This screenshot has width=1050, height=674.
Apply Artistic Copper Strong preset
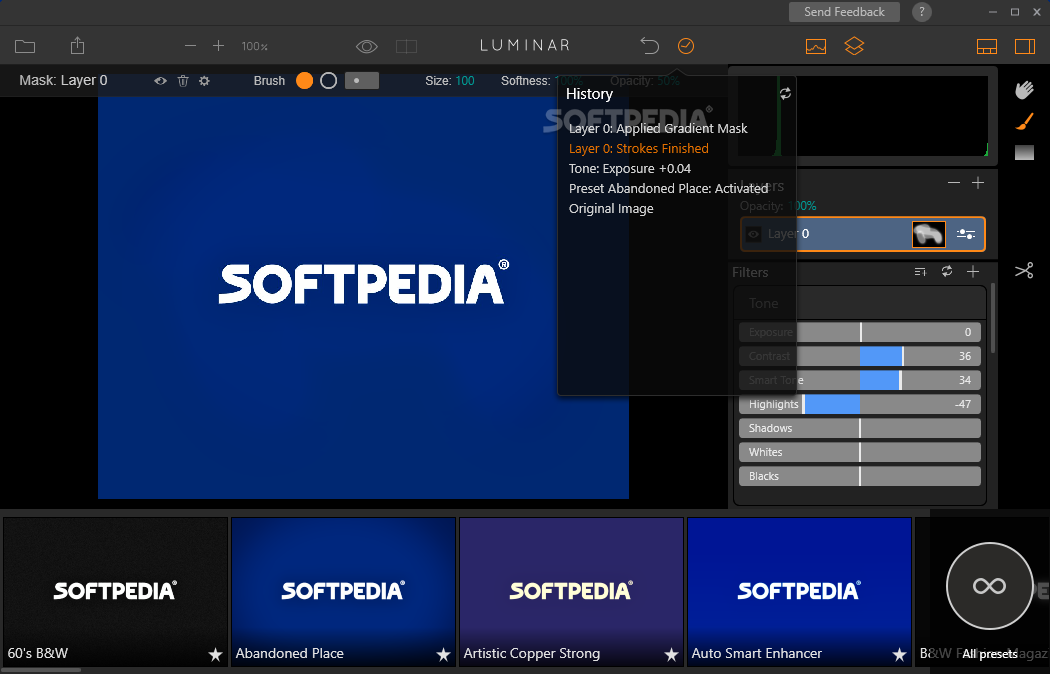click(571, 592)
